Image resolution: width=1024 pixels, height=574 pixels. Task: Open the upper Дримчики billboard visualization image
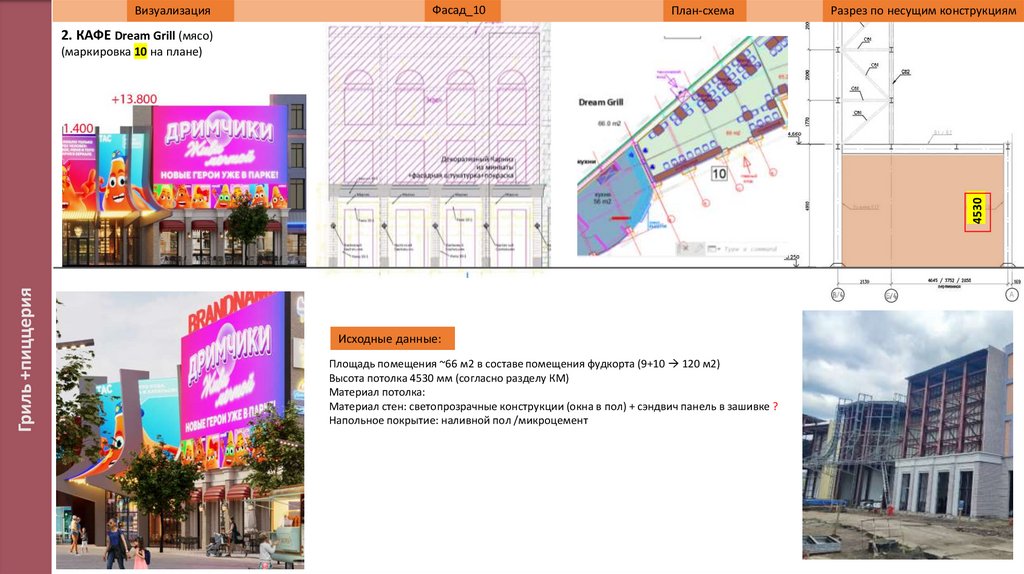coord(184,180)
